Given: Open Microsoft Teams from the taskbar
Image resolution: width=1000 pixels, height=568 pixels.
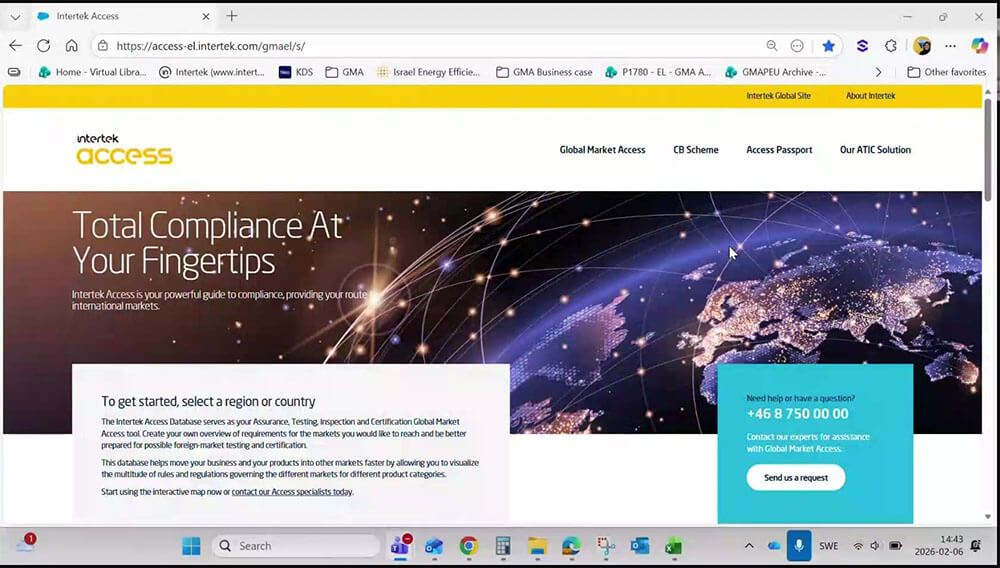Looking at the screenshot, I should click(x=401, y=546).
